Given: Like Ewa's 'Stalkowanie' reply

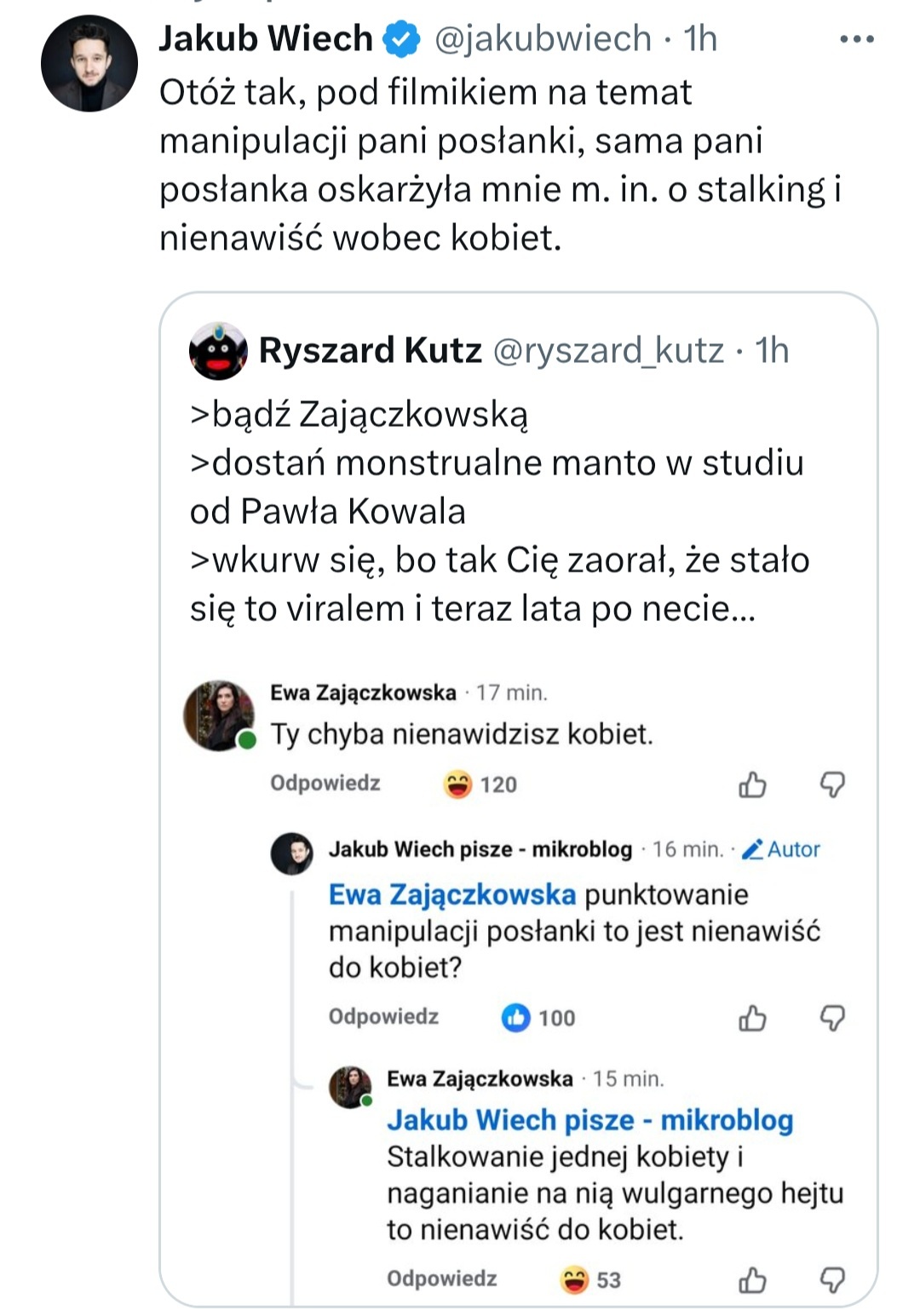Looking at the screenshot, I should (x=752, y=1279).
